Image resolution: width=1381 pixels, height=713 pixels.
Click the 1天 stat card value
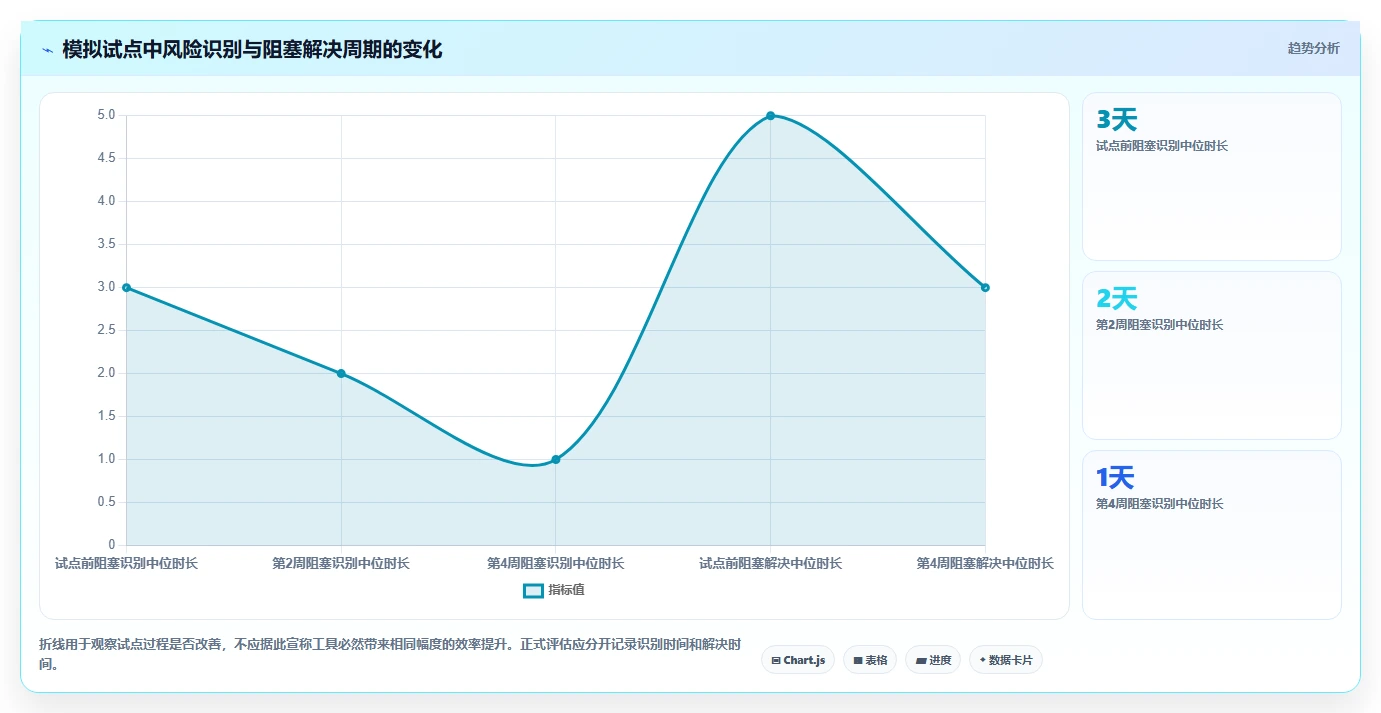coord(1116,478)
